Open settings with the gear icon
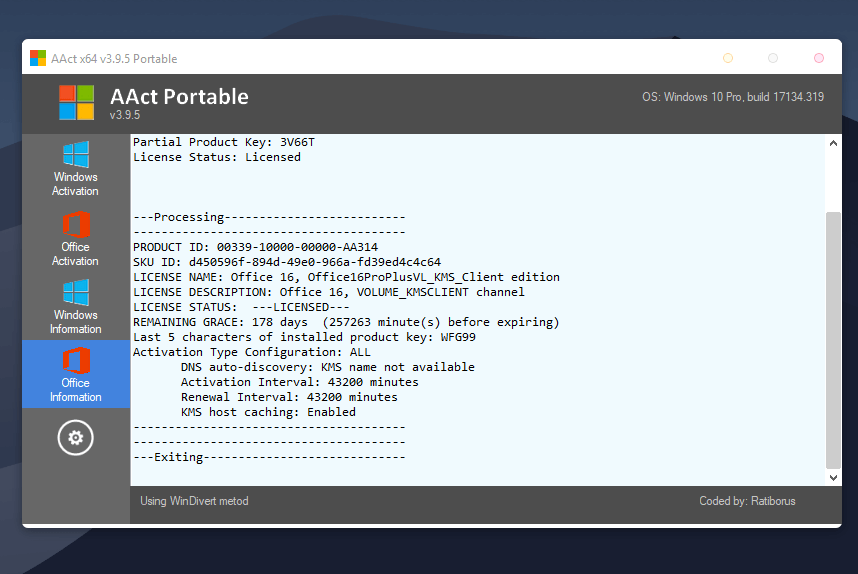The image size is (858, 574). click(x=76, y=438)
